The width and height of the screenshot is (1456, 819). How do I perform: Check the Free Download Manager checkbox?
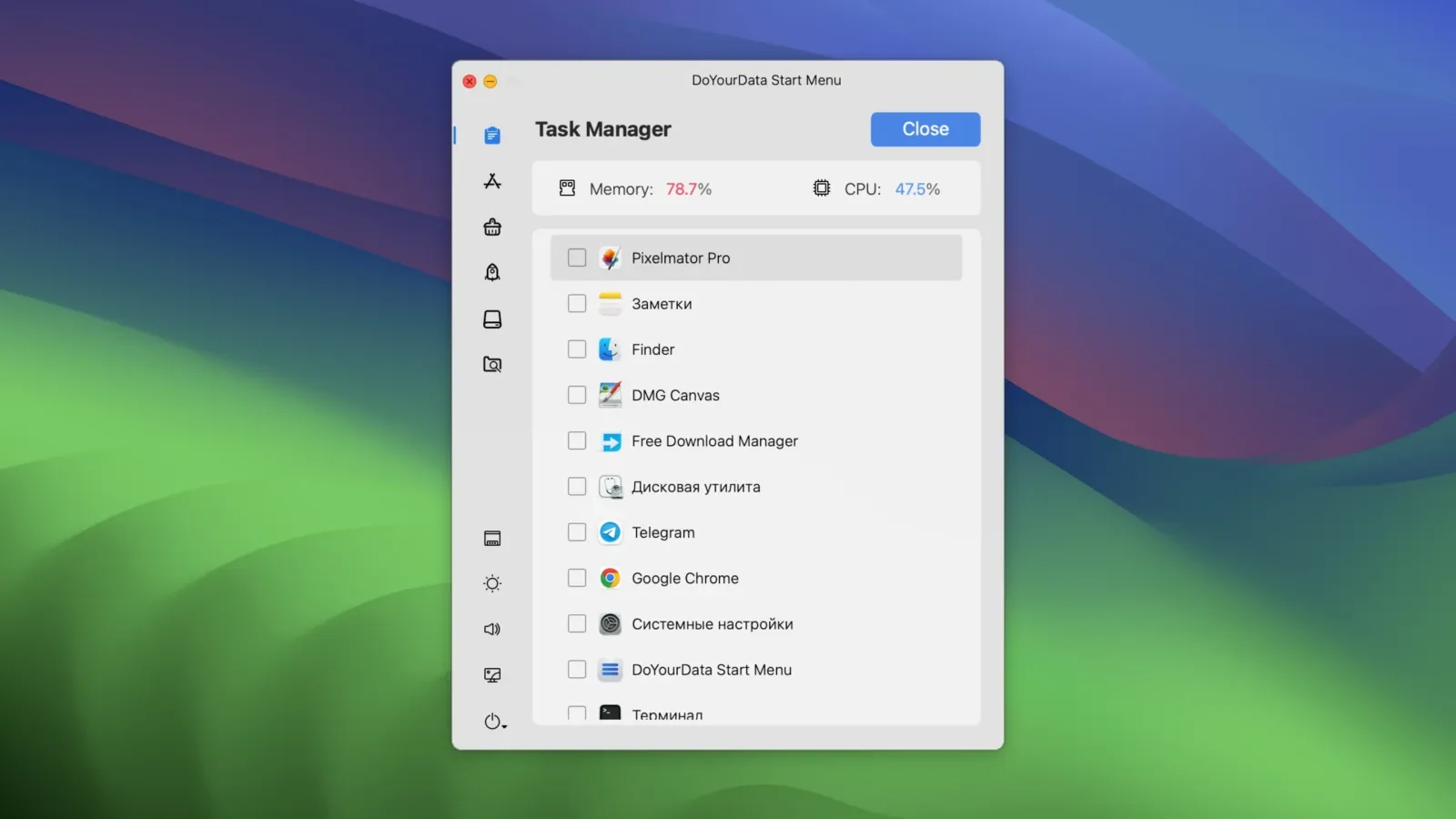[576, 440]
